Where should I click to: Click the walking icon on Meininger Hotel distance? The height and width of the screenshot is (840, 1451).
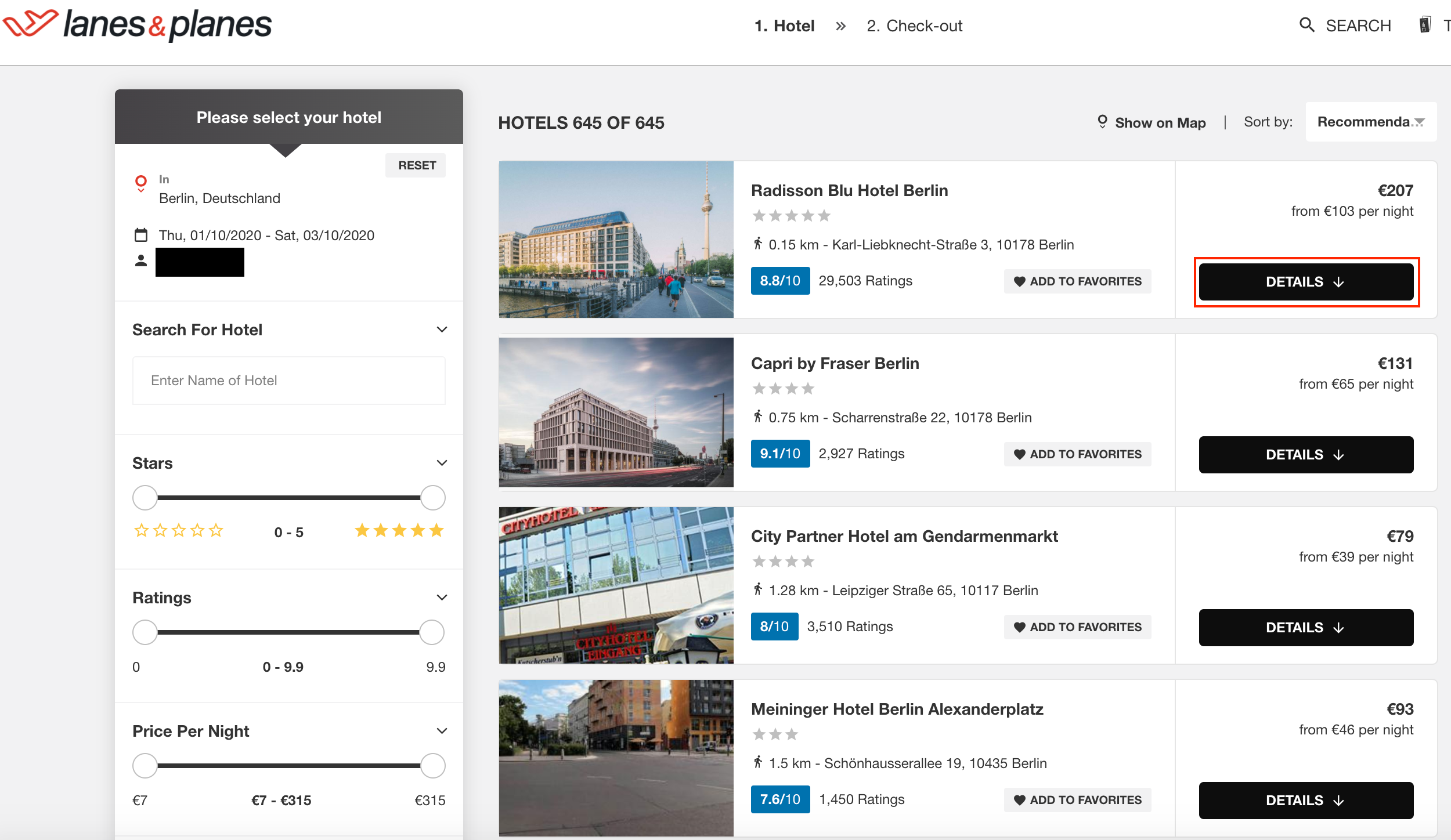[757, 762]
